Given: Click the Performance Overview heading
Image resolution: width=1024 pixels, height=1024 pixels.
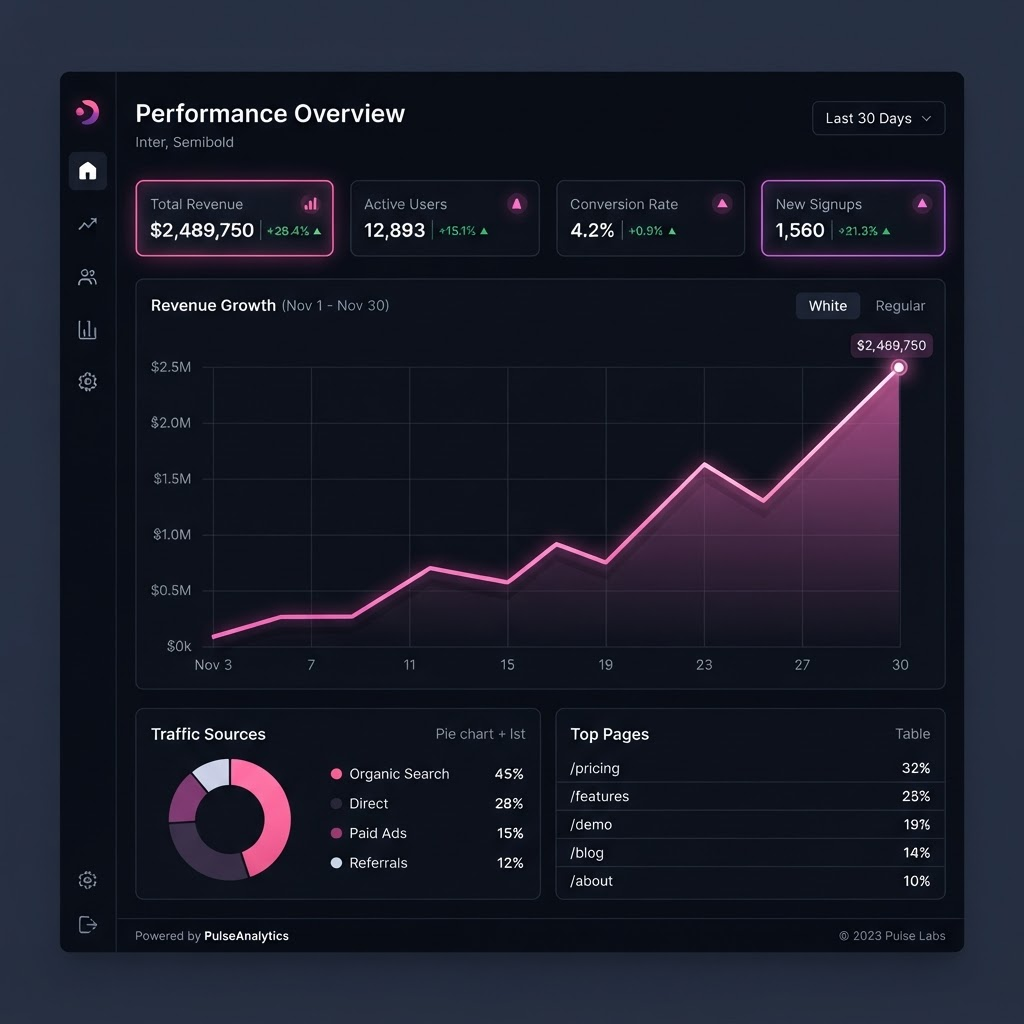Looking at the screenshot, I should (270, 114).
